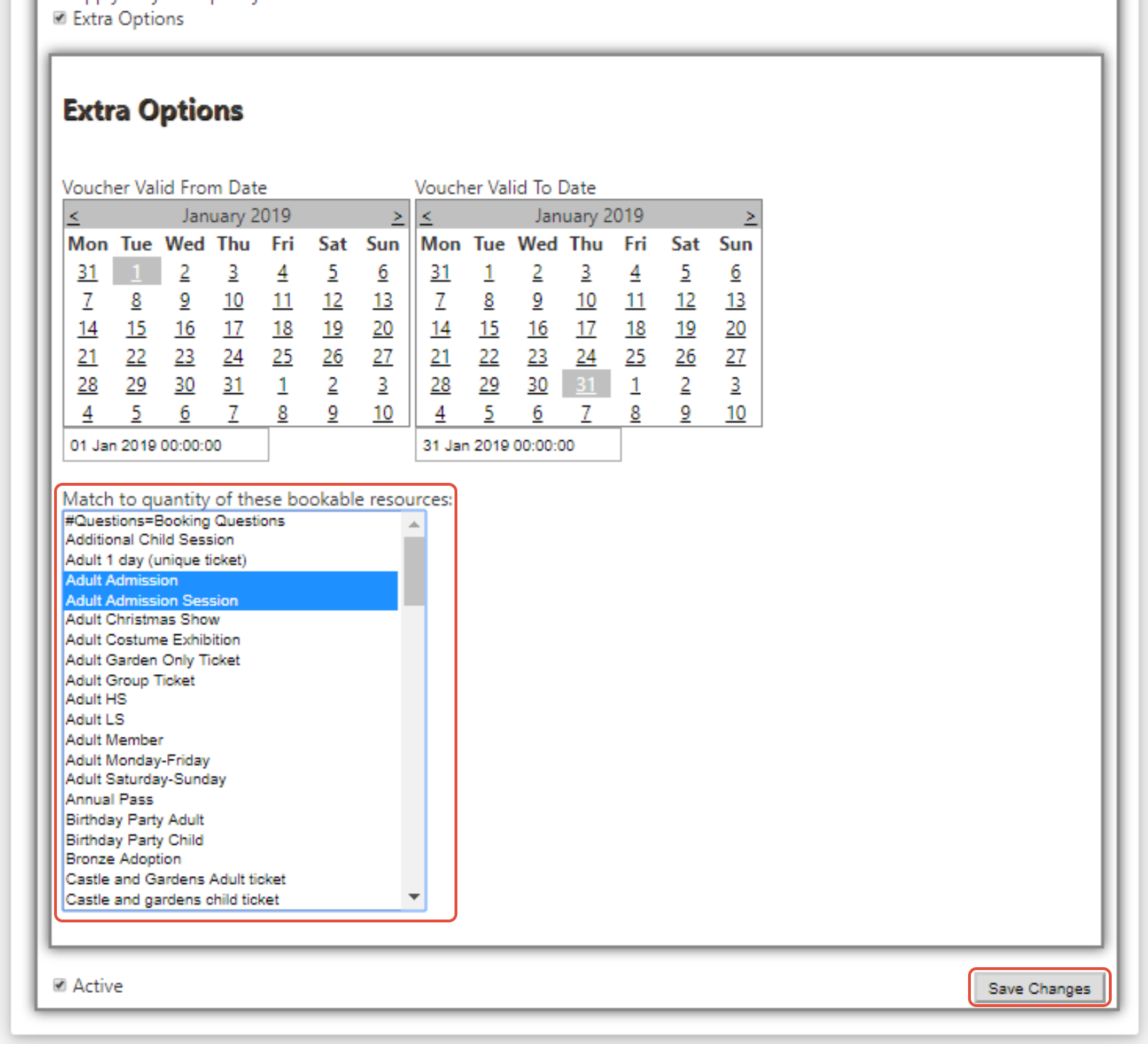
Task: Choose day 25 in Valid To calendar
Action: (635, 356)
